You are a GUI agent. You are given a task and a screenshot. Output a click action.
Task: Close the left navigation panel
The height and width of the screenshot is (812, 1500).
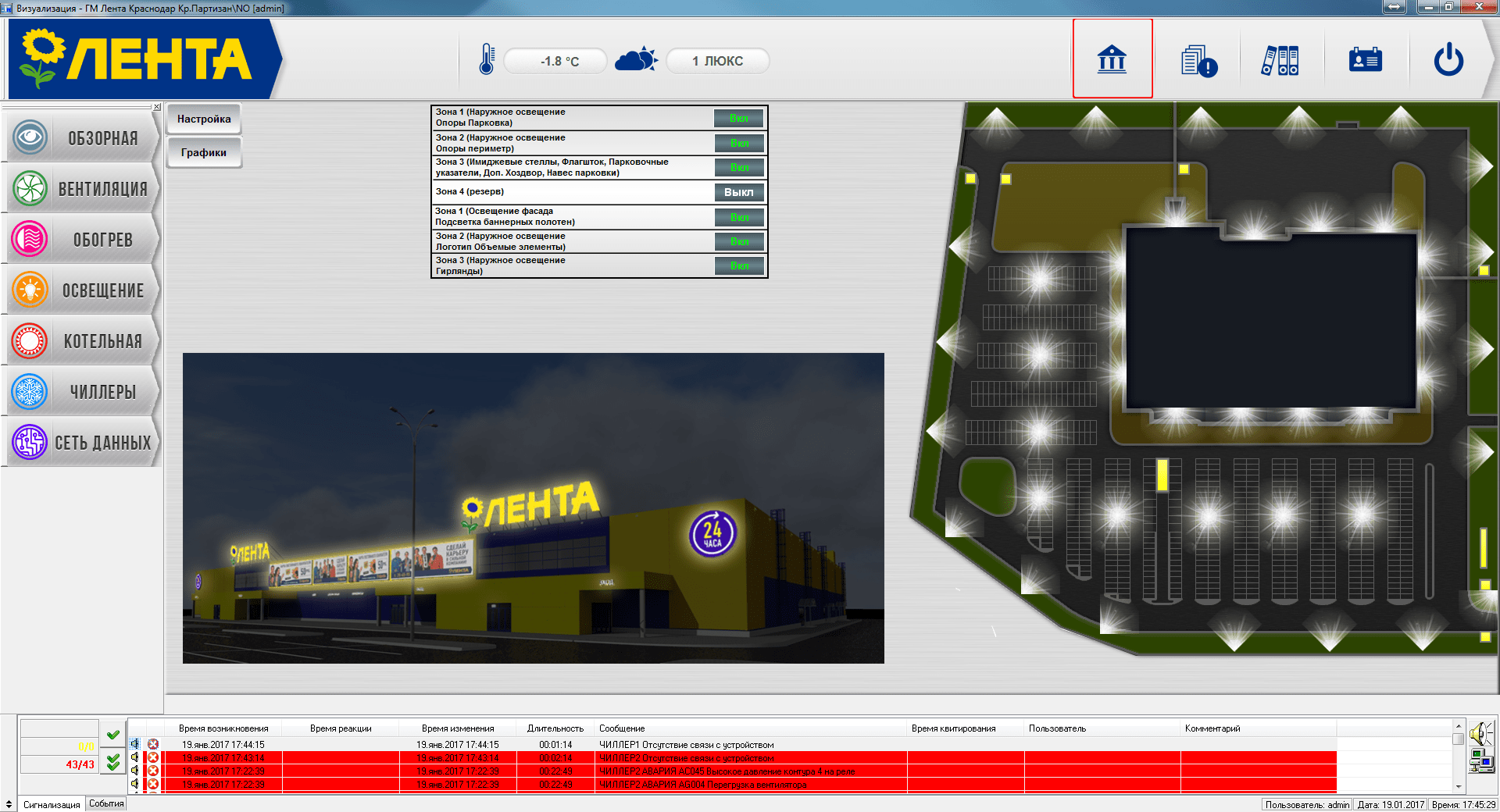[x=157, y=106]
